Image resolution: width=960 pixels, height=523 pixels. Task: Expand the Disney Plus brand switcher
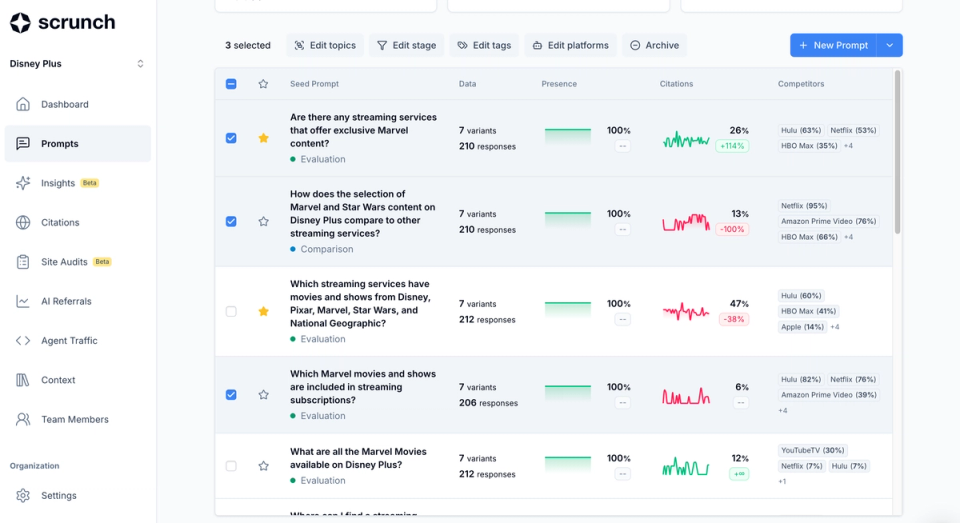(x=140, y=64)
